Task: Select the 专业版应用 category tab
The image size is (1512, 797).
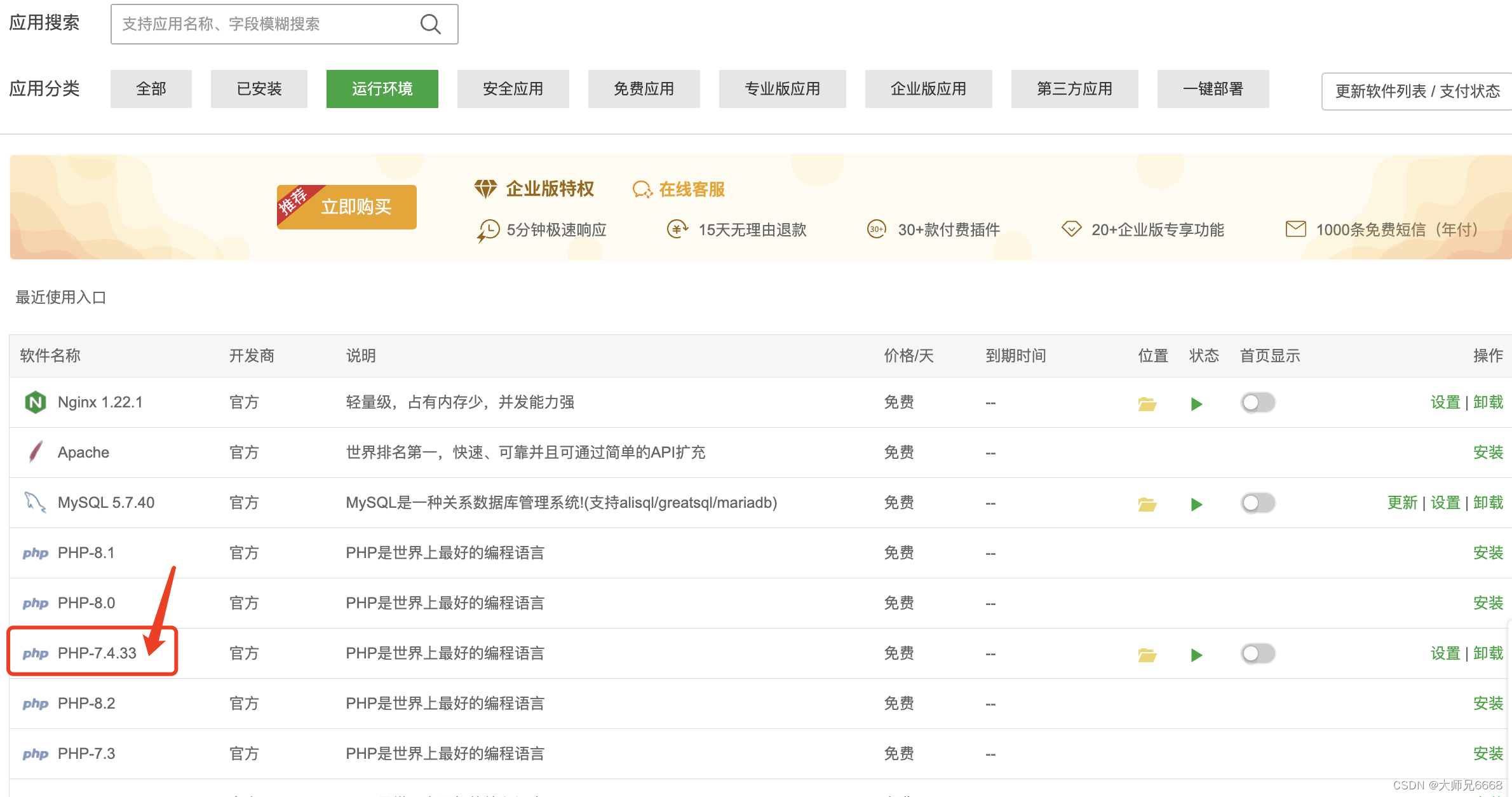Action: coord(783,89)
